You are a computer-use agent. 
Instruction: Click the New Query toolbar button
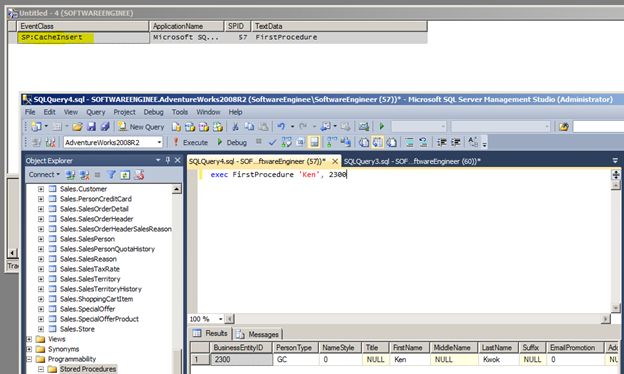(141, 127)
